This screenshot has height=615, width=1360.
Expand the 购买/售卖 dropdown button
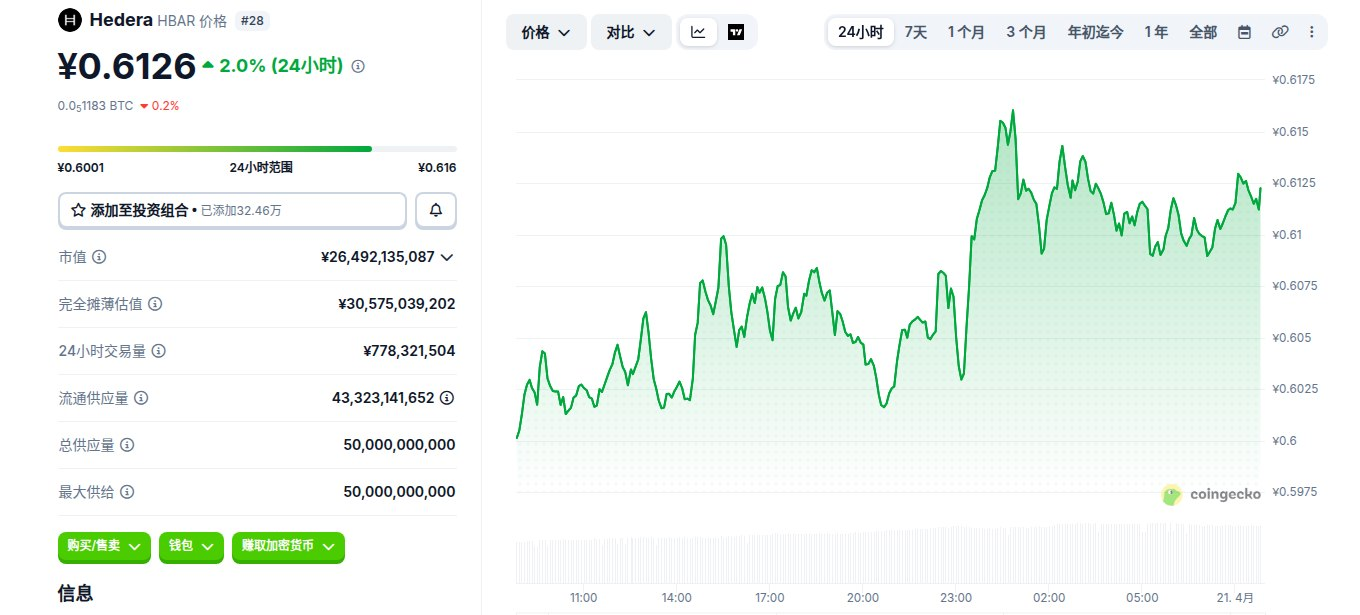104,546
